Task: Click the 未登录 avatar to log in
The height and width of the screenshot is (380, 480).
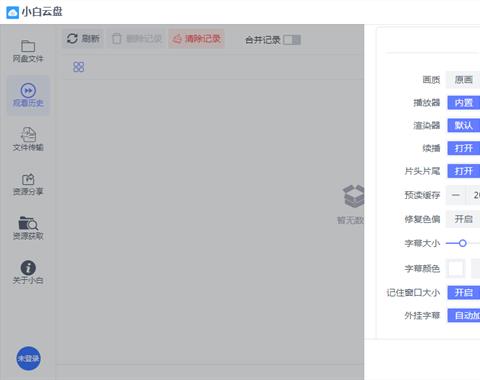Action: point(28,358)
